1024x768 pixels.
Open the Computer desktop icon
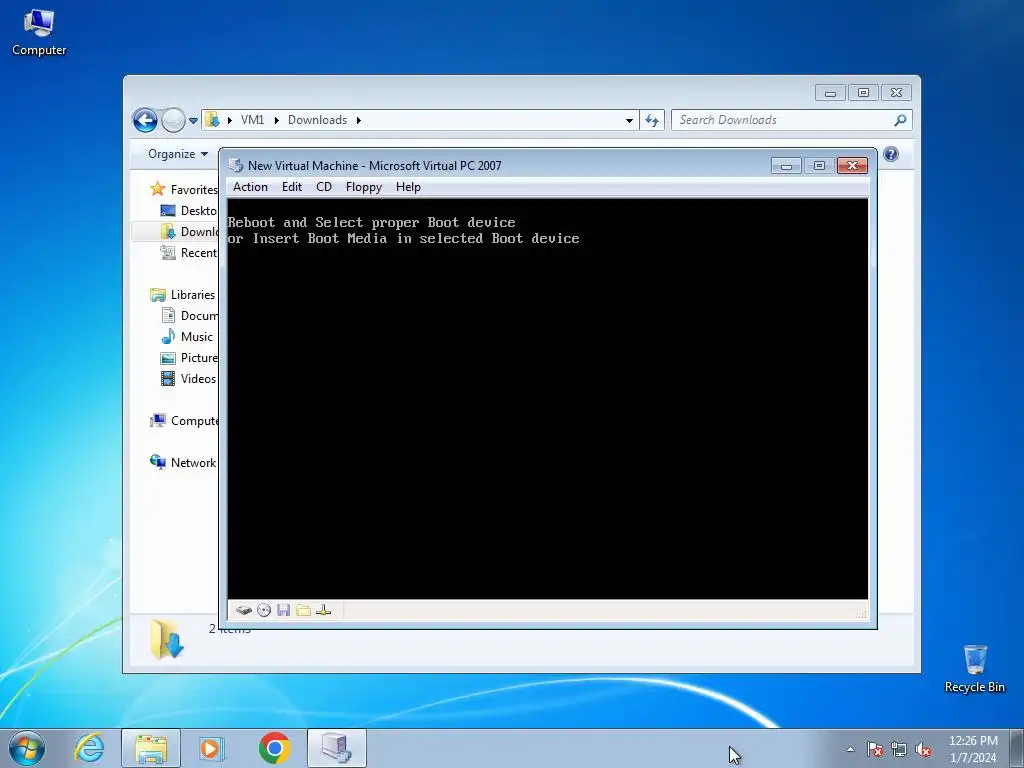click(x=39, y=33)
